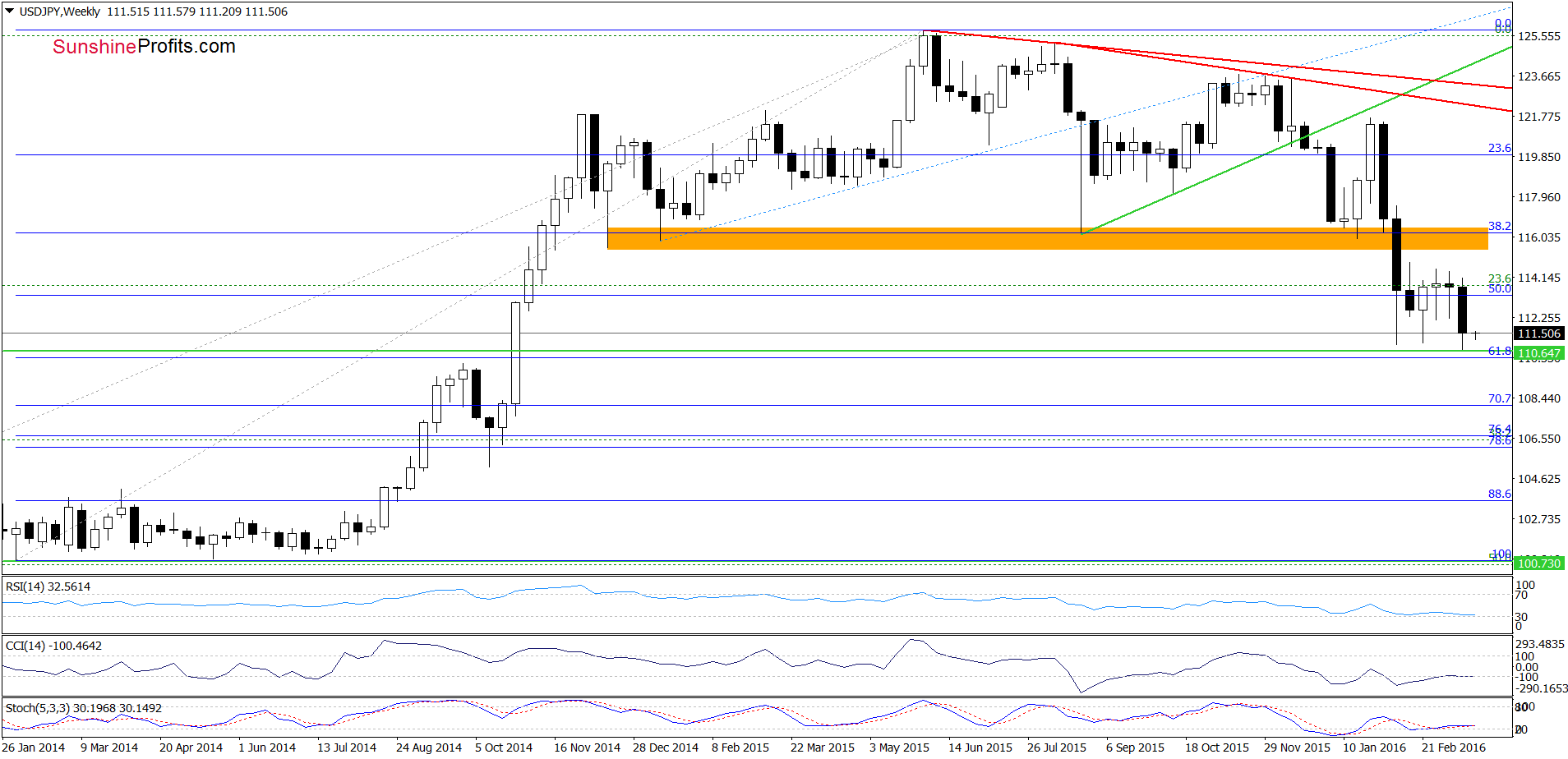1568x759 pixels.
Task: Select the green rising trend line
Action: coord(1297,140)
